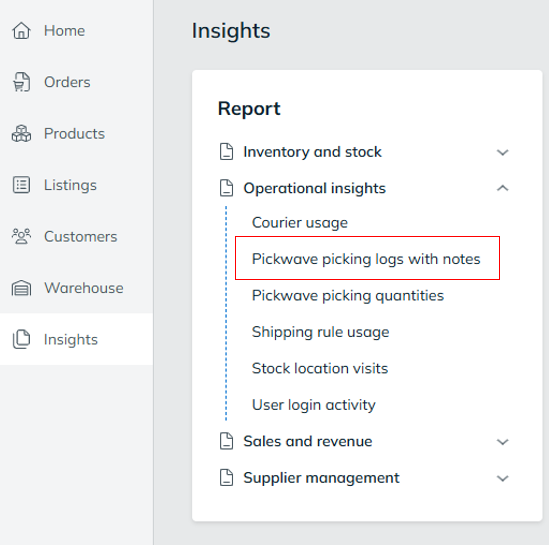Expand the Inventory and stock chevron
This screenshot has width=549, height=545.
tap(502, 152)
